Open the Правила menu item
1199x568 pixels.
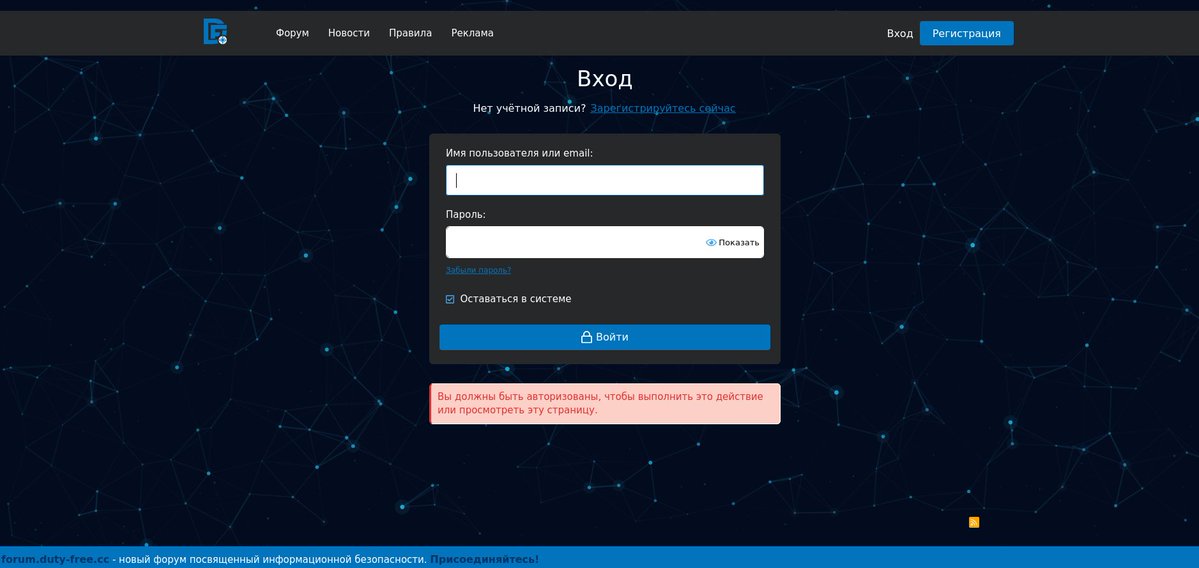pos(410,33)
